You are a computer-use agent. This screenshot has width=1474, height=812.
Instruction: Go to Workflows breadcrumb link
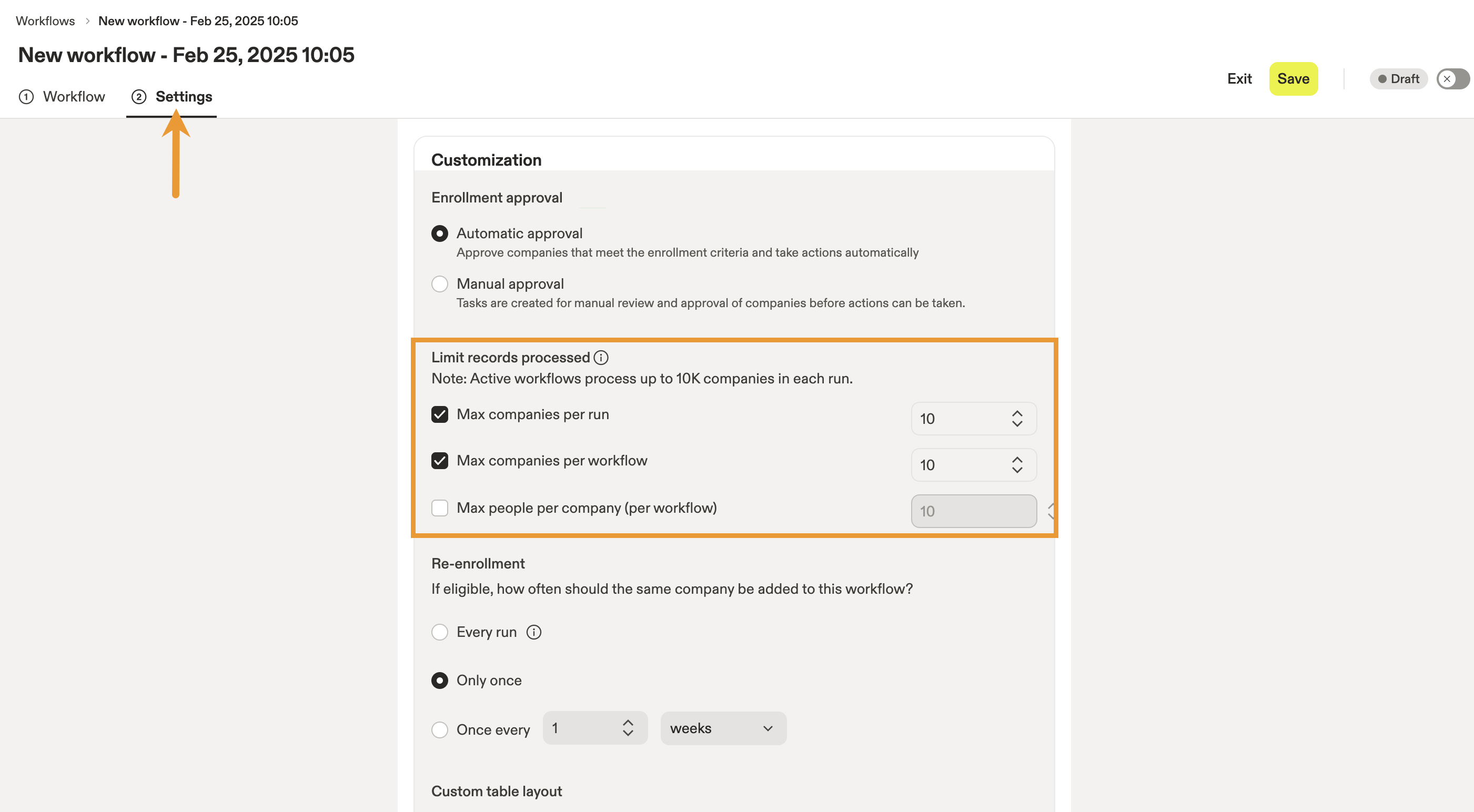pyautogui.click(x=45, y=21)
